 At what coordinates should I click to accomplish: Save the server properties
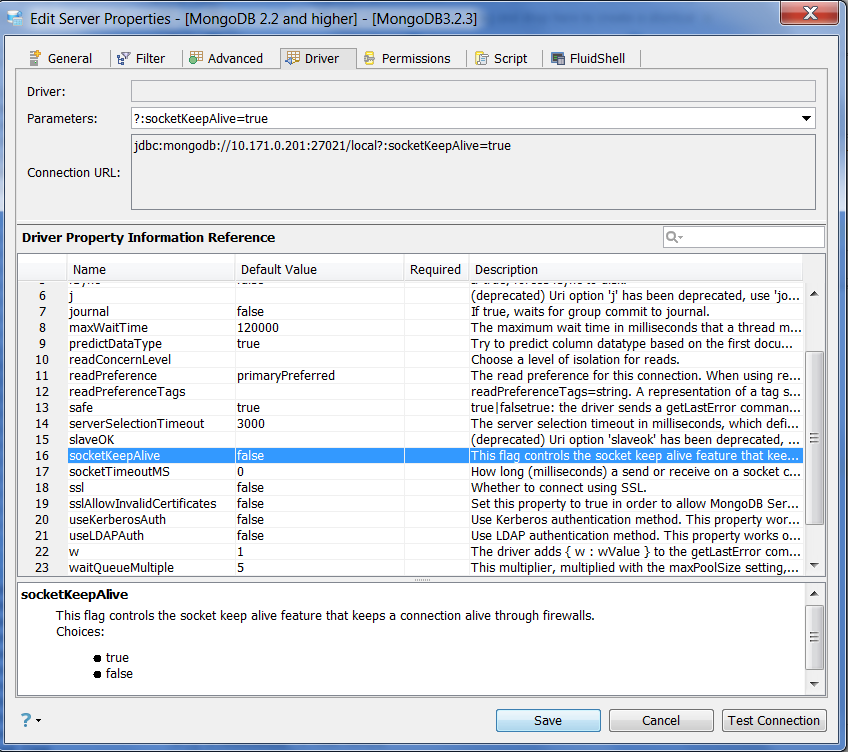548,721
